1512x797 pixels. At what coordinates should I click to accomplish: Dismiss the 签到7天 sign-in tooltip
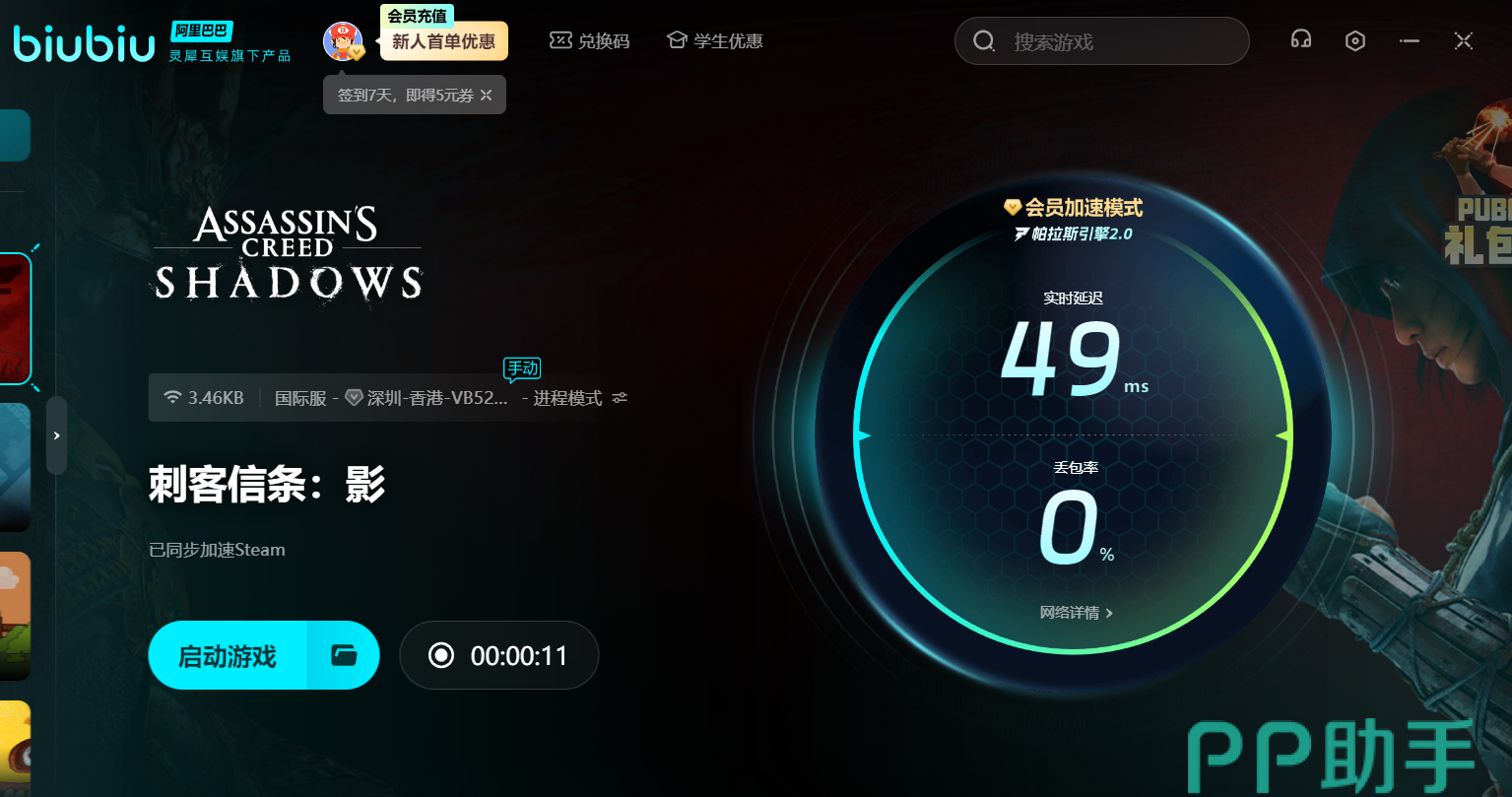click(486, 95)
